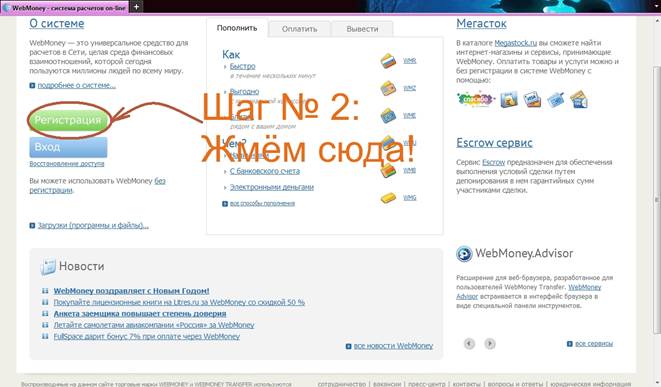Open 'все способы пополнения' link
The image size is (661, 387).
click(262, 204)
